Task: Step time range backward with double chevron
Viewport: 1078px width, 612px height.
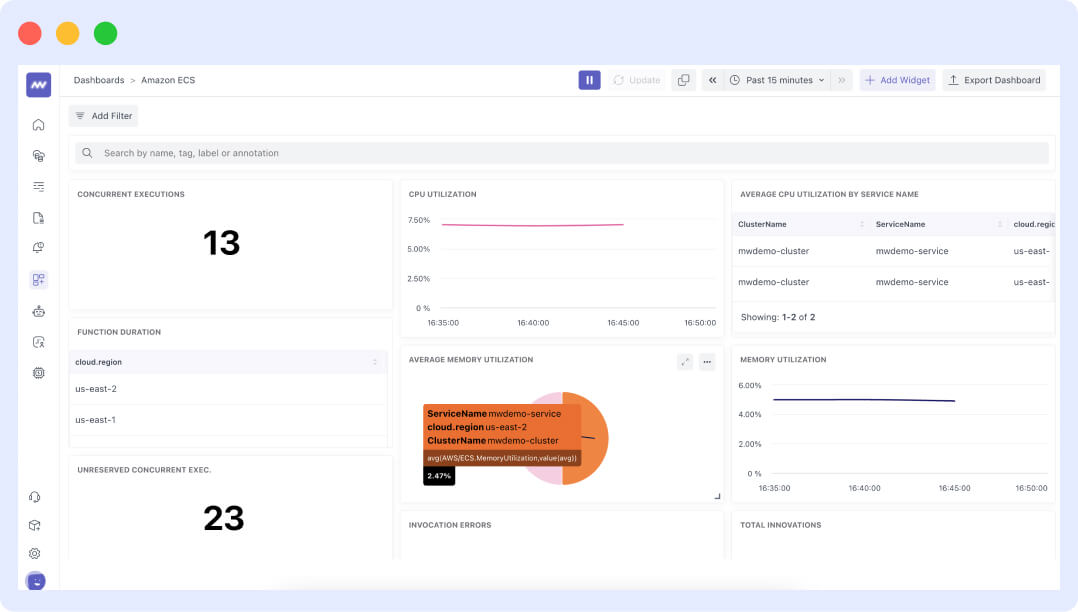Action: click(x=713, y=80)
